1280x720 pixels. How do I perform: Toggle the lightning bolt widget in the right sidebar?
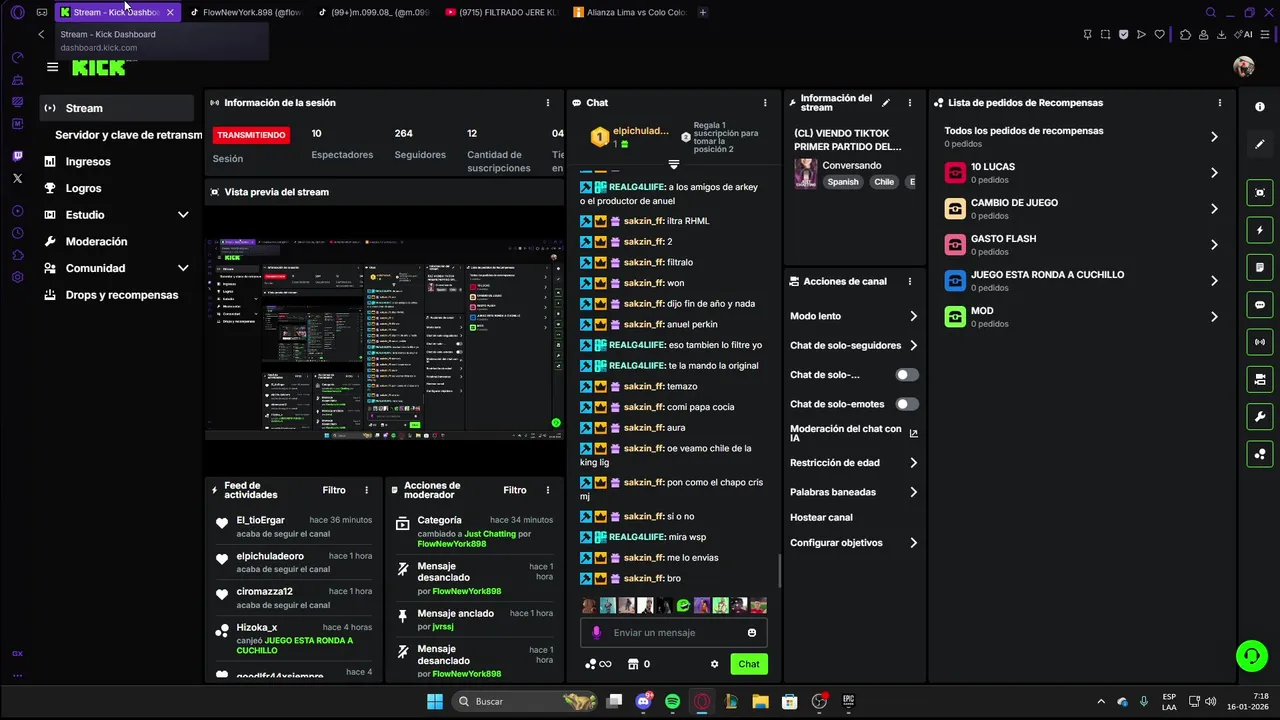coord(1260,230)
